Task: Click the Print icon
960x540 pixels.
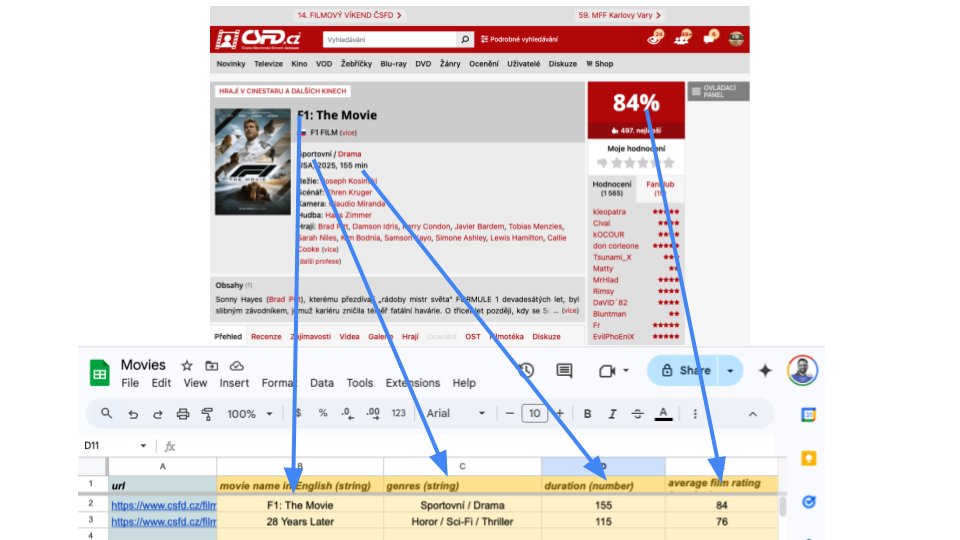Action: tap(182, 414)
